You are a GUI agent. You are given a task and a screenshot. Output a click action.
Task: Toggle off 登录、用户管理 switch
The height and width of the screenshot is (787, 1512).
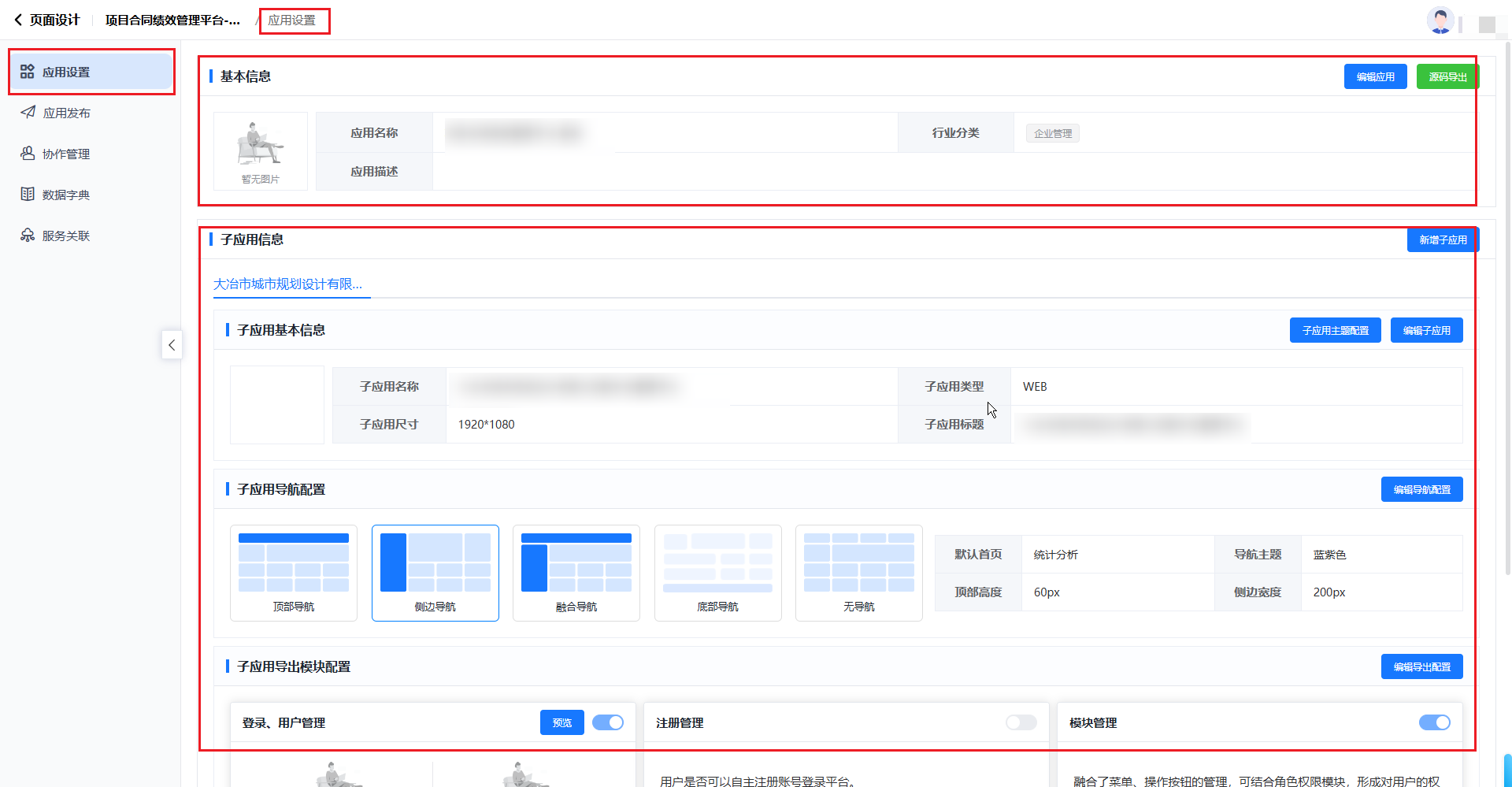[607, 722]
